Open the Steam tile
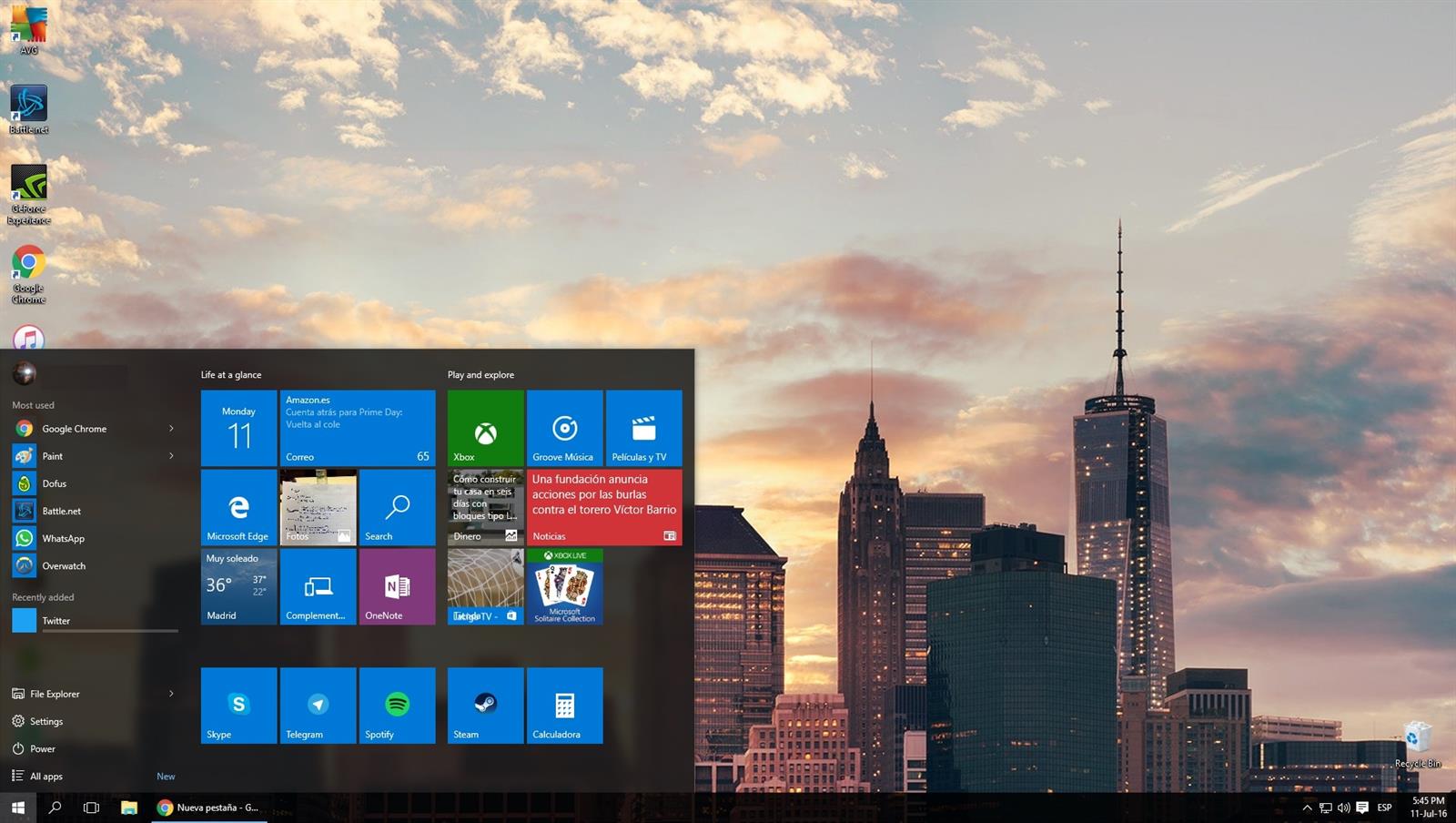The image size is (1456, 823). coord(485,706)
